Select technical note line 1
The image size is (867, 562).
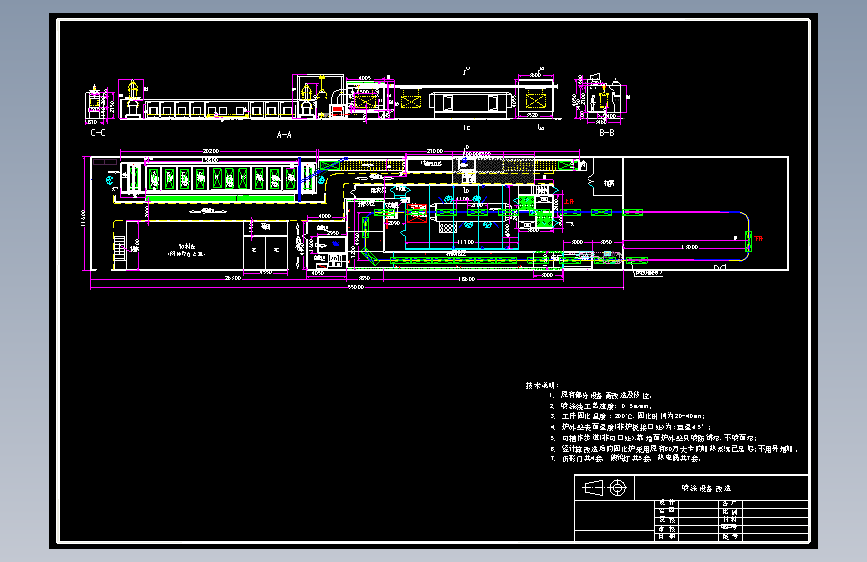(x=600, y=396)
